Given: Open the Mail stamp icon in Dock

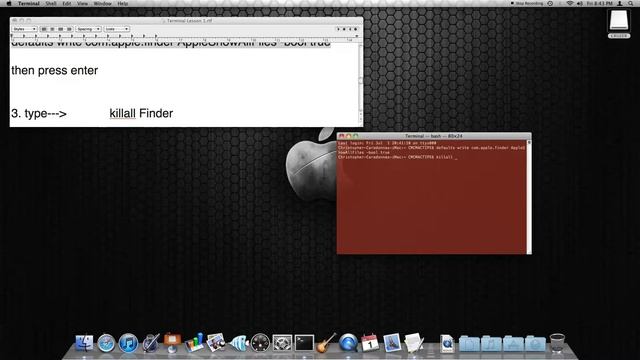Looking at the screenshot, I should (x=392, y=343).
